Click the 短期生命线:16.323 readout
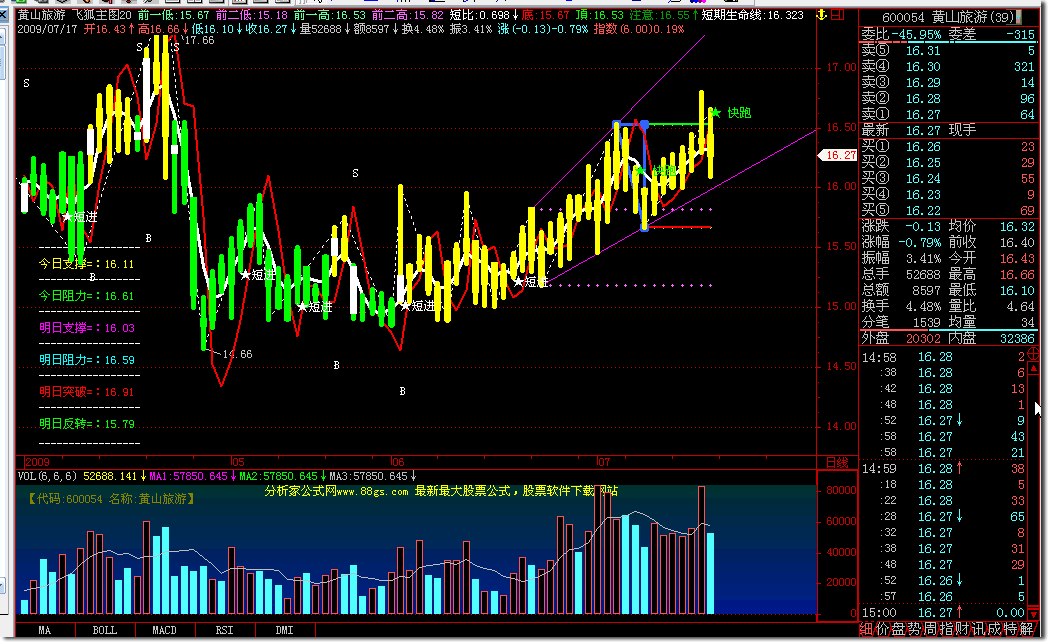The width and height of the screenshot is (1051, 644). (x=752, y=15)
